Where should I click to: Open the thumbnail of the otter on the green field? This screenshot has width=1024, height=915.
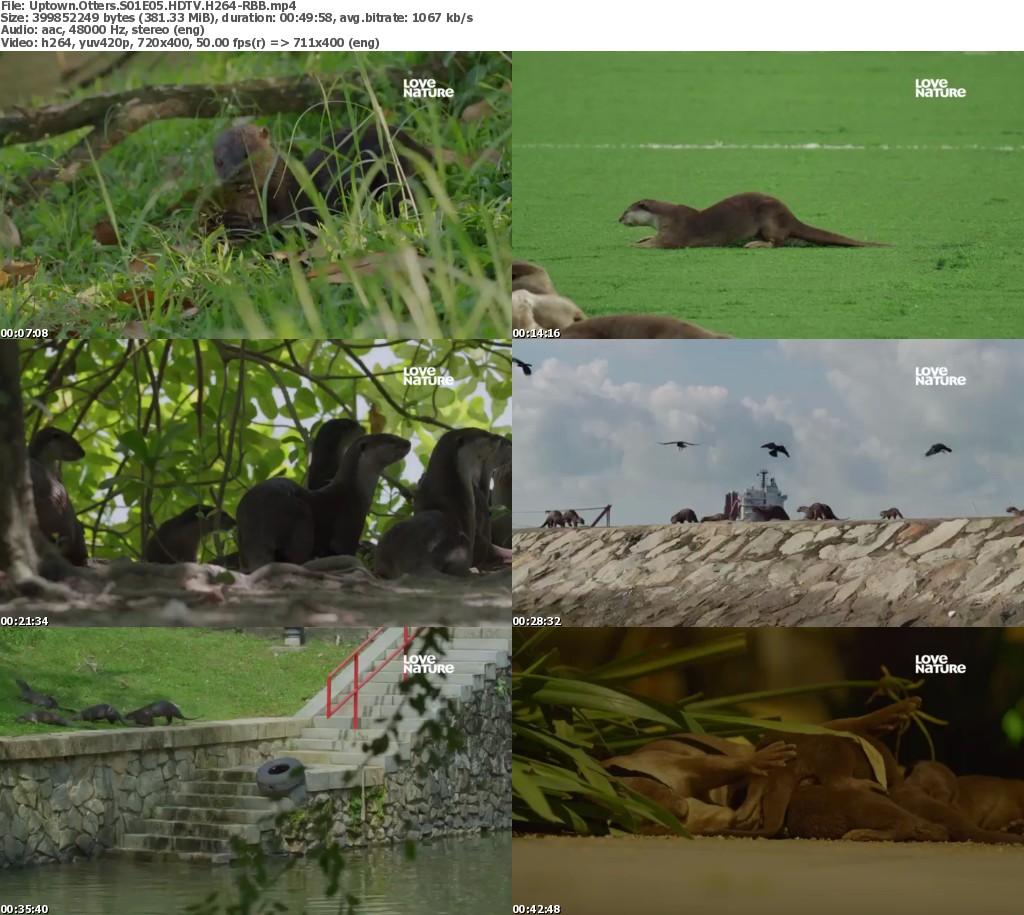point(768,195)
